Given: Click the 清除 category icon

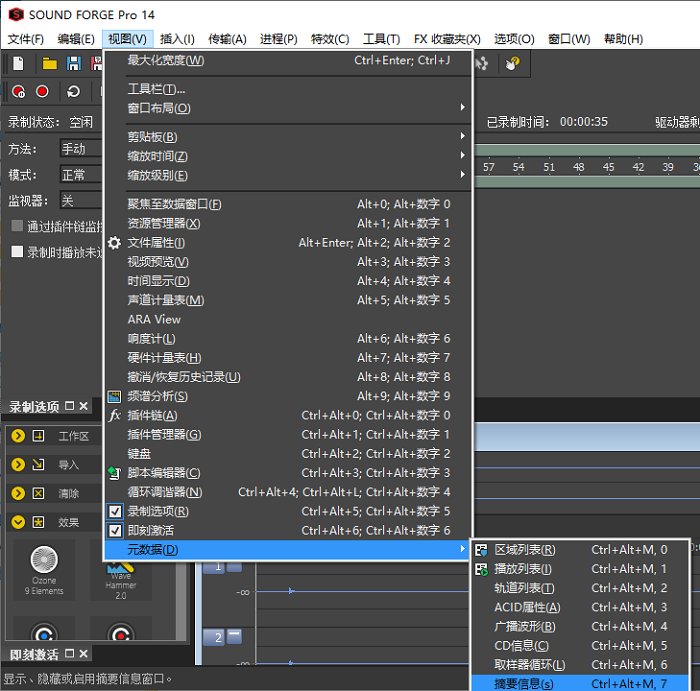Looking at the screenshot, I should (x=38, y=493).
